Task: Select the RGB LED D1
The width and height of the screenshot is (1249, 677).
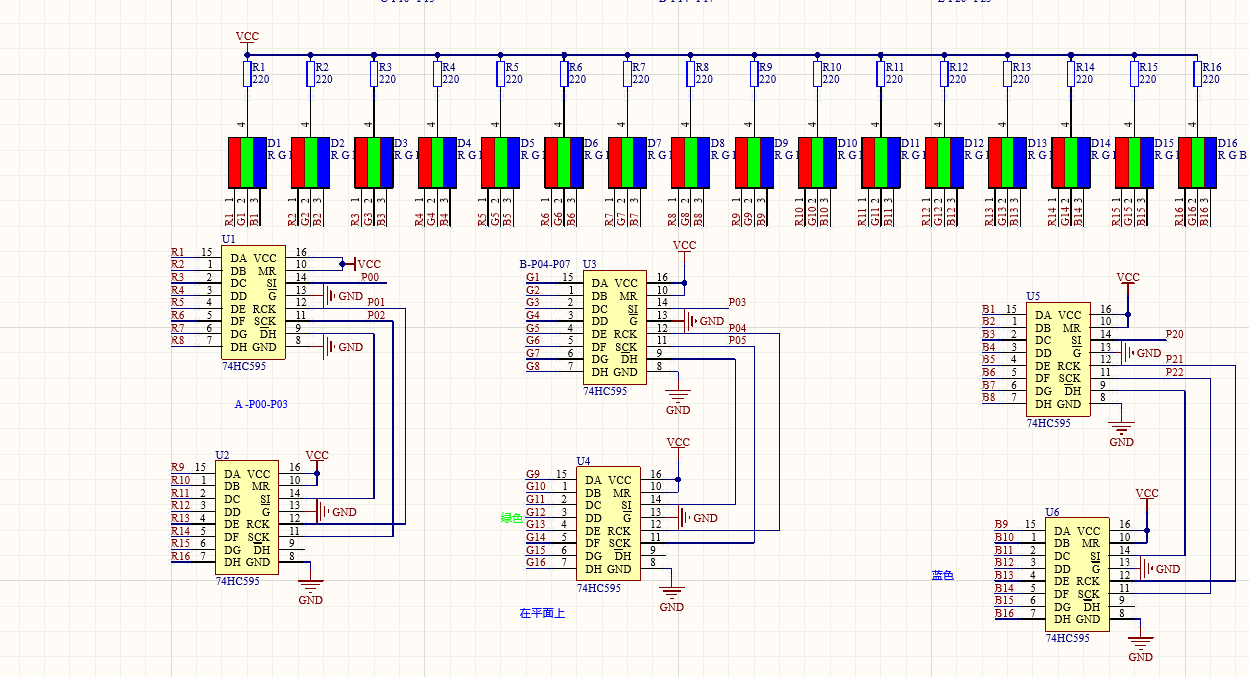Action: point(247,162)
